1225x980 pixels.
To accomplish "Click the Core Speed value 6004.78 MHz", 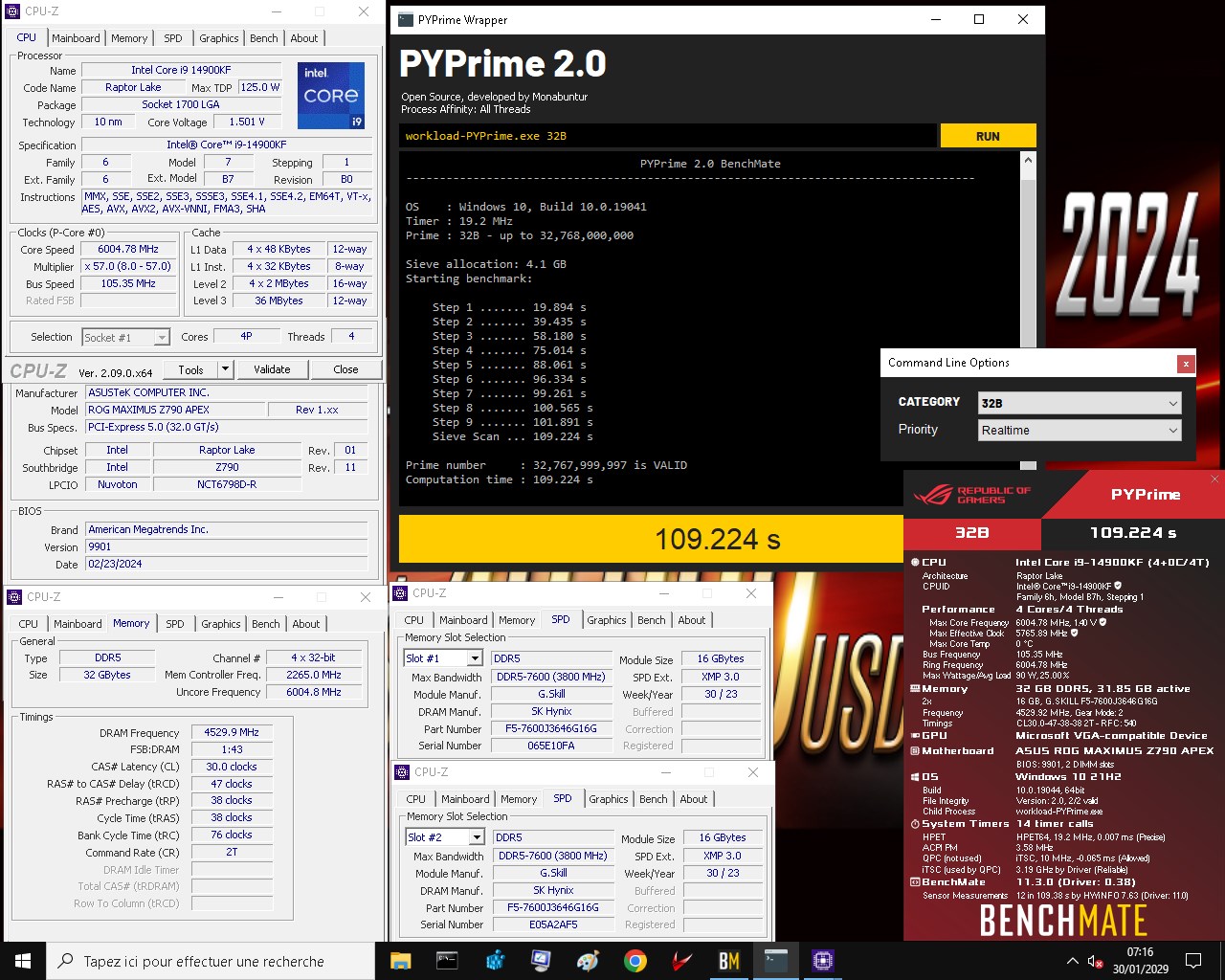I will [x=128, y=250].
